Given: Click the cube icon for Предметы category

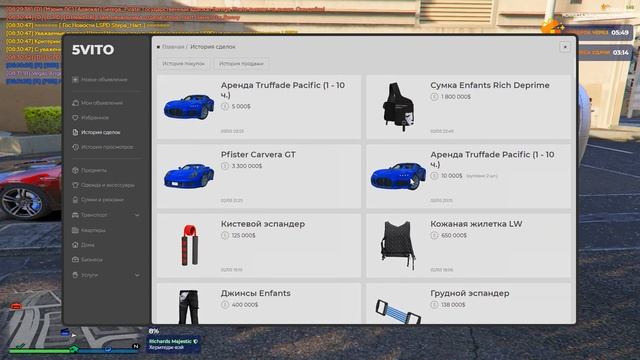Looking at the screenshot, I should (75, 170).
